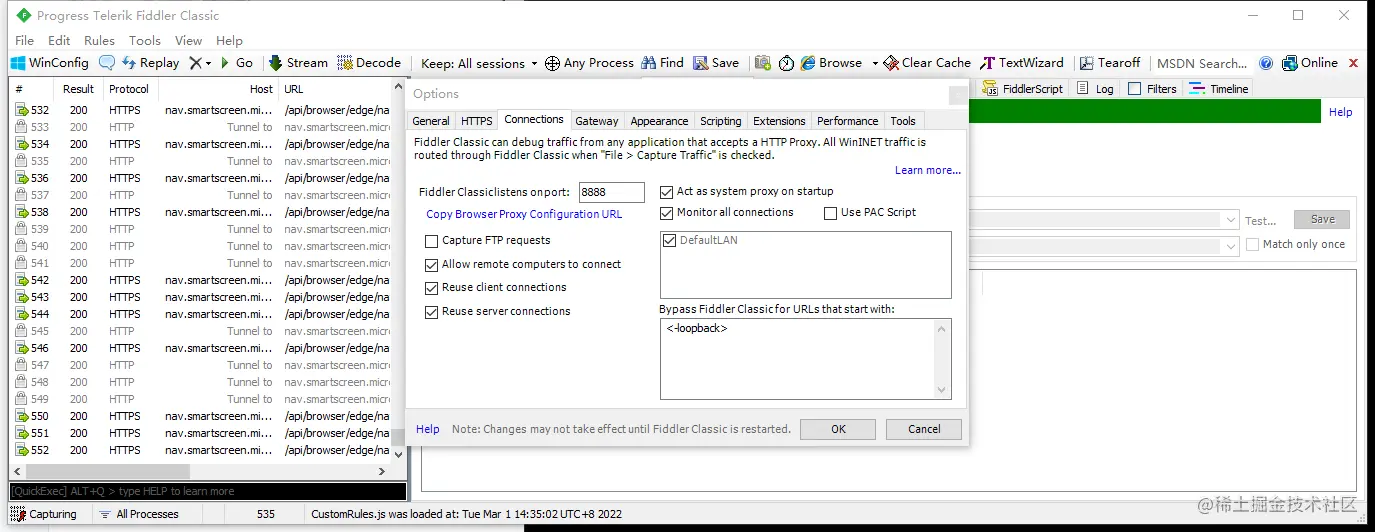Click the Go resume button
The width and height of the screenshot is (1375, 532).
[236, 62]
